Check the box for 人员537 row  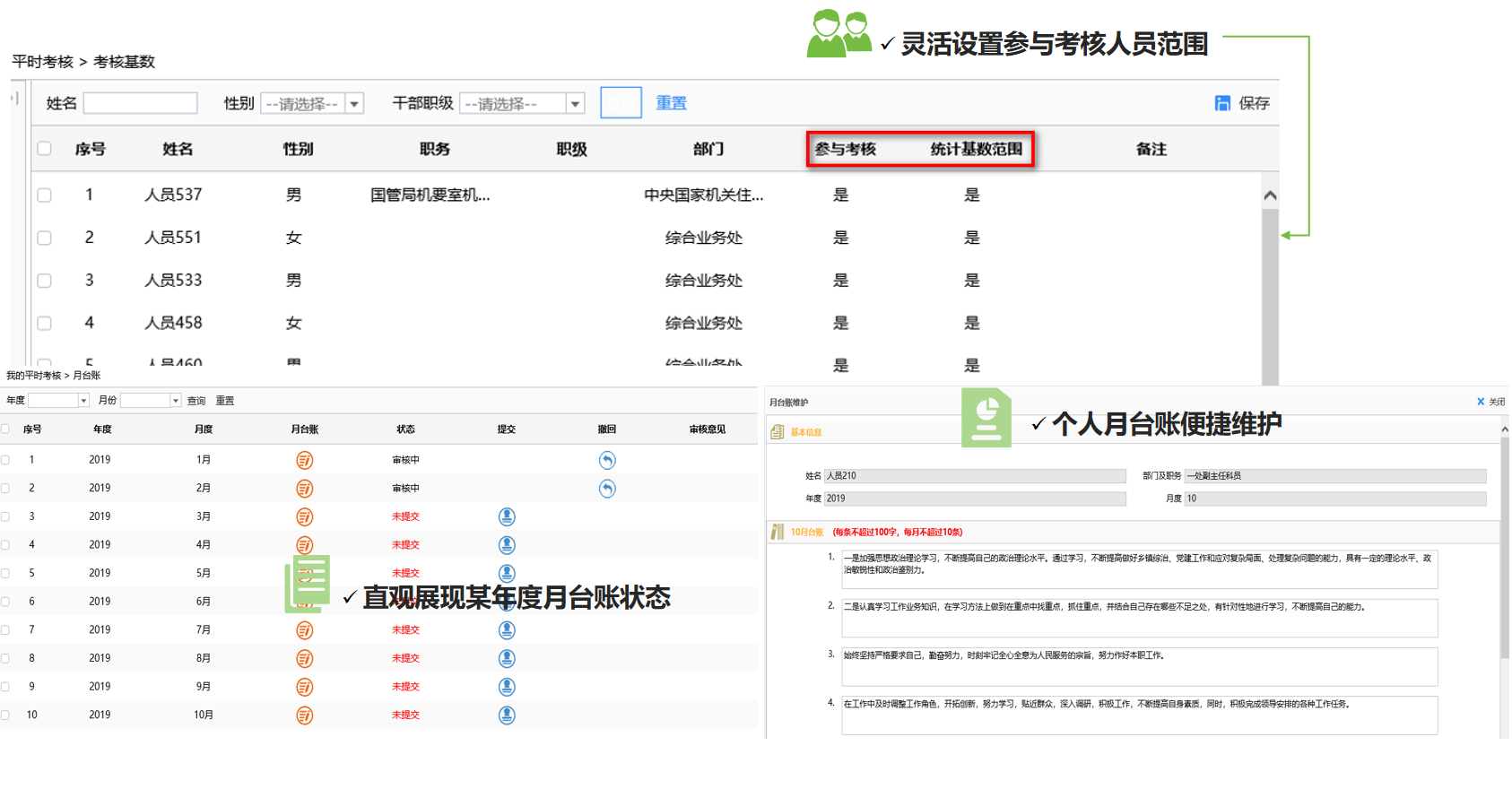(x=44, y=195)
